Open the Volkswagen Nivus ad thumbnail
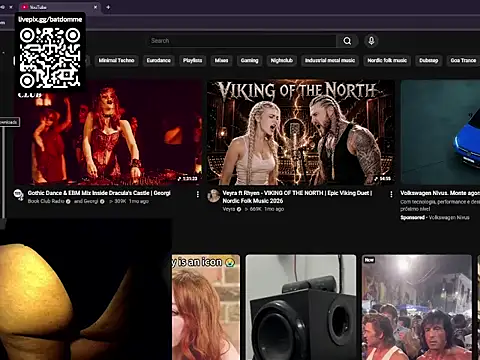Viewport: 480px width, 360px height. (x=440, y=132)
